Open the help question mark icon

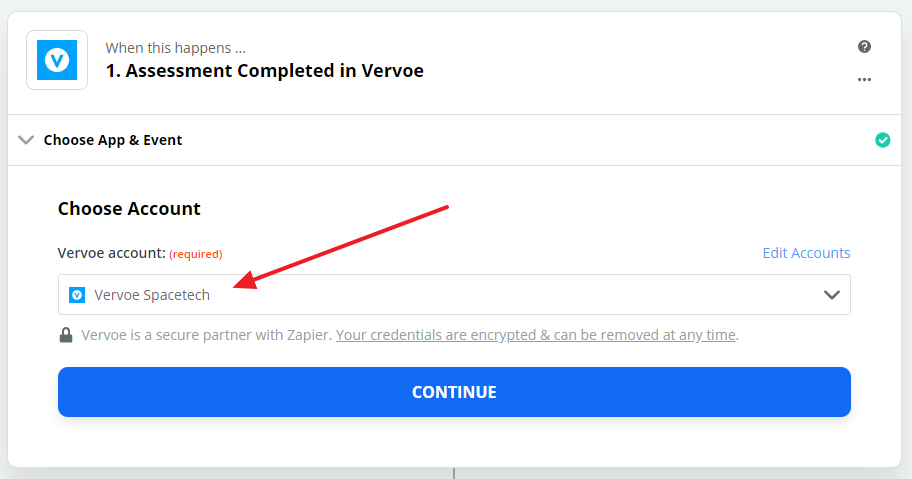tap(864, 47)
